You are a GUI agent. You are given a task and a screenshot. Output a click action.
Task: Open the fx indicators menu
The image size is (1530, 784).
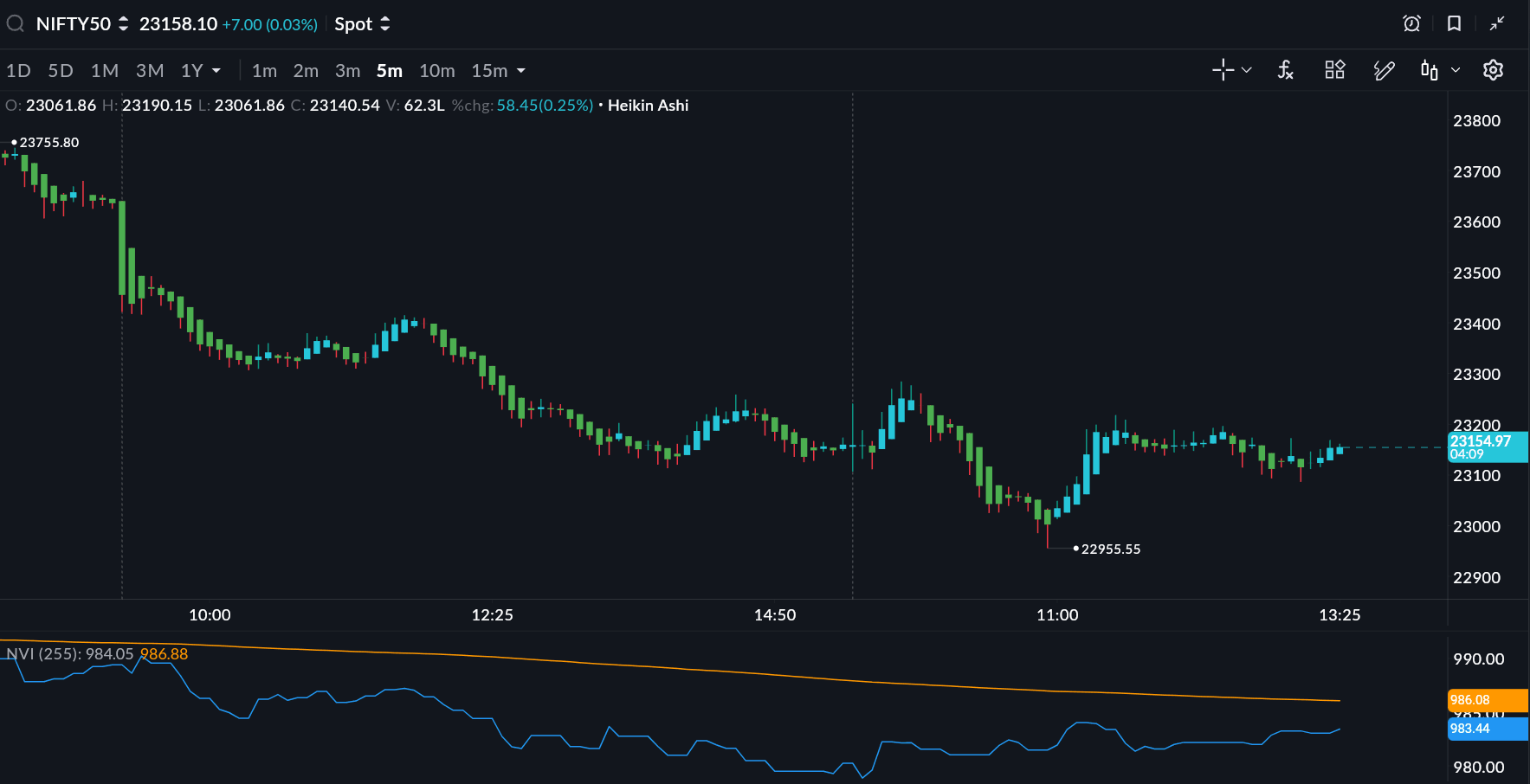[x=1285, y=70]
